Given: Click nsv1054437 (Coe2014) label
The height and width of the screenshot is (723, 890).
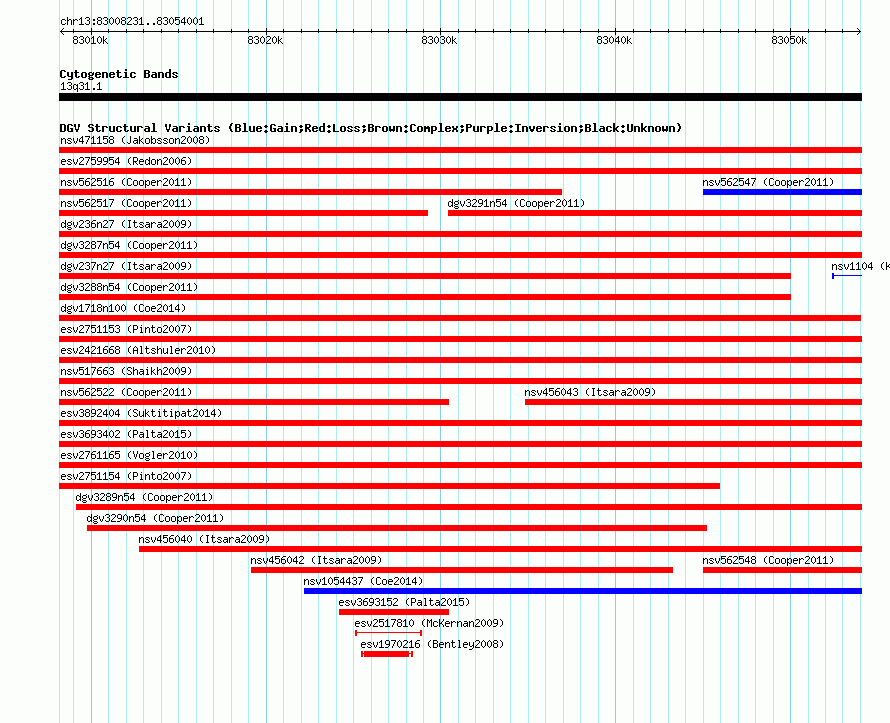Looking at the screenshot, I should 363,581.
